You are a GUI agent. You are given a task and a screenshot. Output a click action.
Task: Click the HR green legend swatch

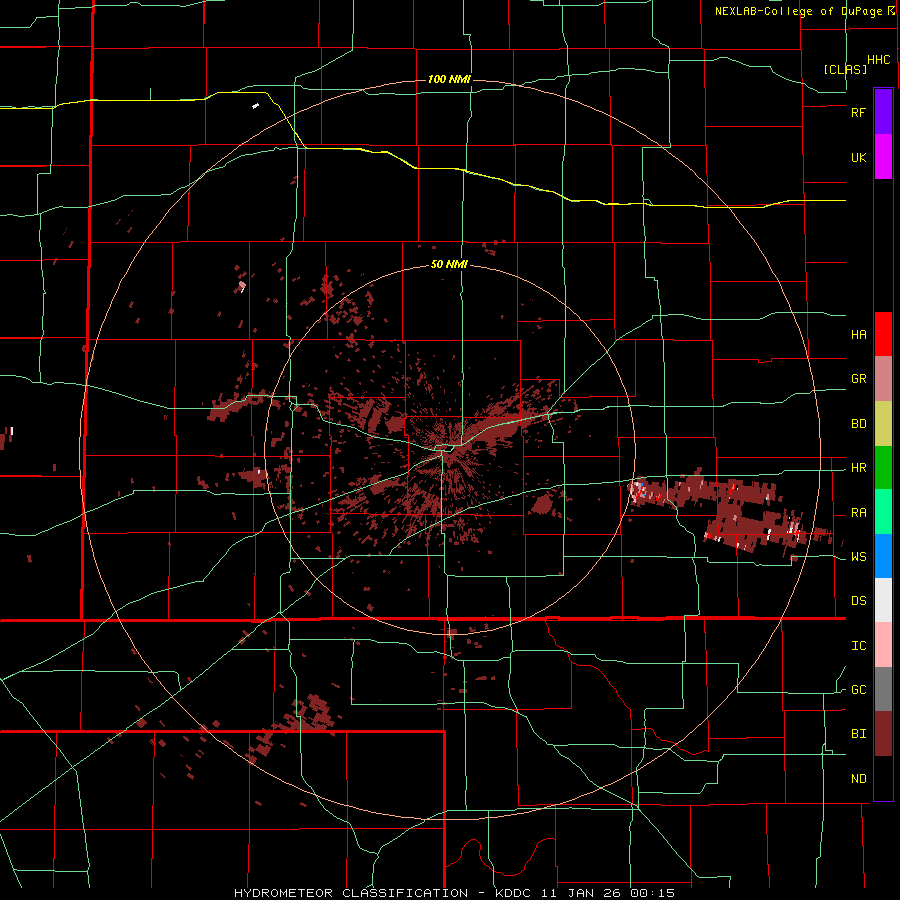coord(883,468)
